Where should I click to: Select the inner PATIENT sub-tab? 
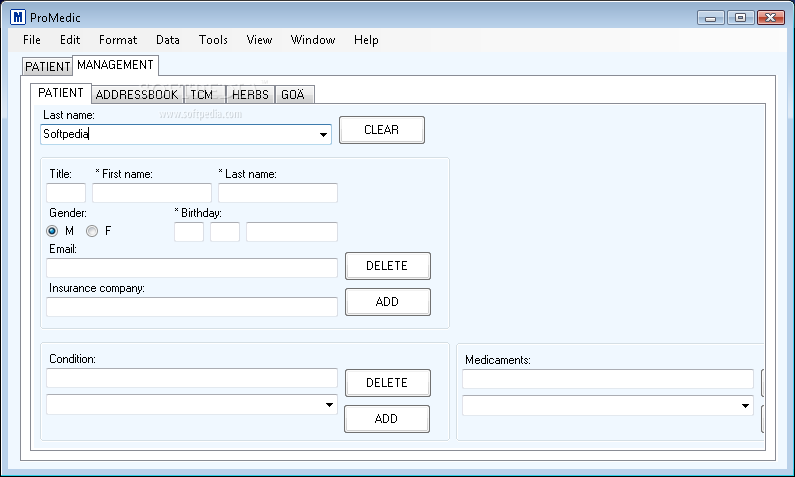coord(61,93)
